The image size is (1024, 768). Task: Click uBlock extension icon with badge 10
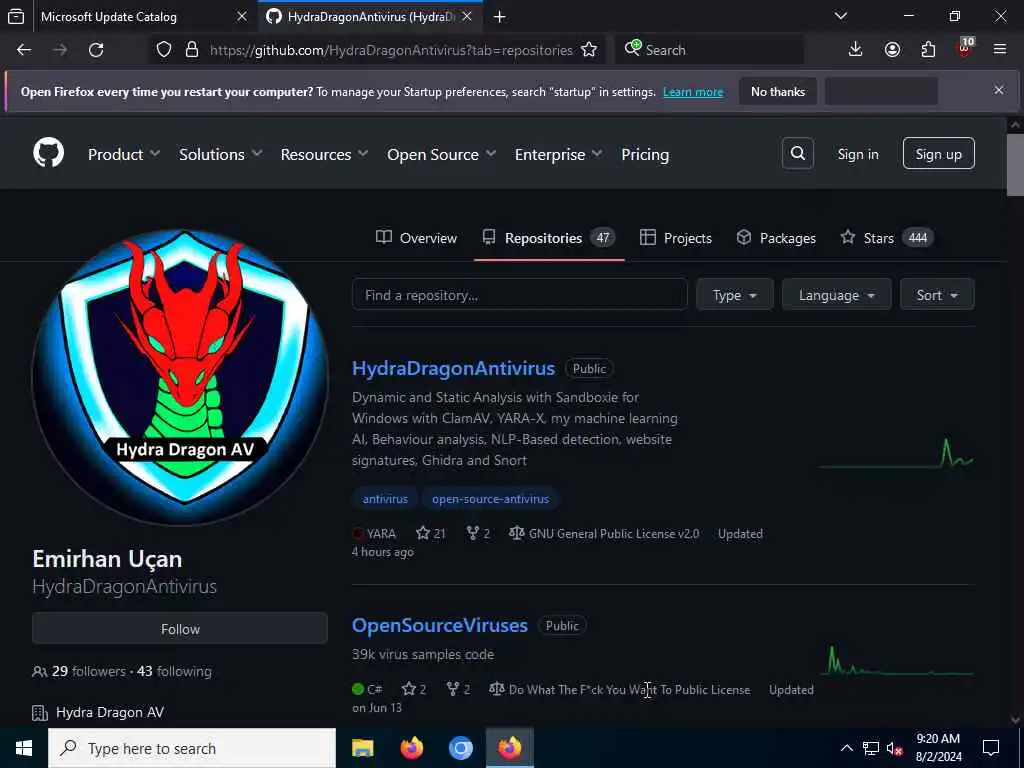965,48
